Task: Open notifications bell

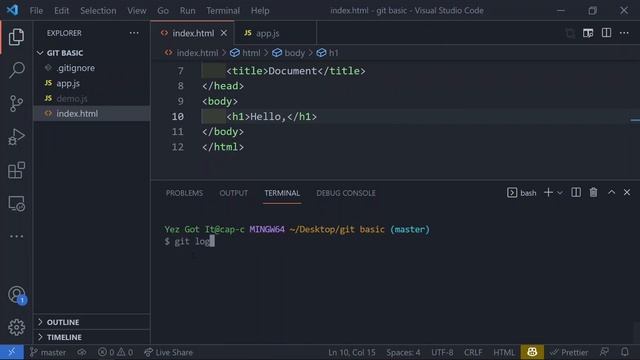Action: [624, 352]
